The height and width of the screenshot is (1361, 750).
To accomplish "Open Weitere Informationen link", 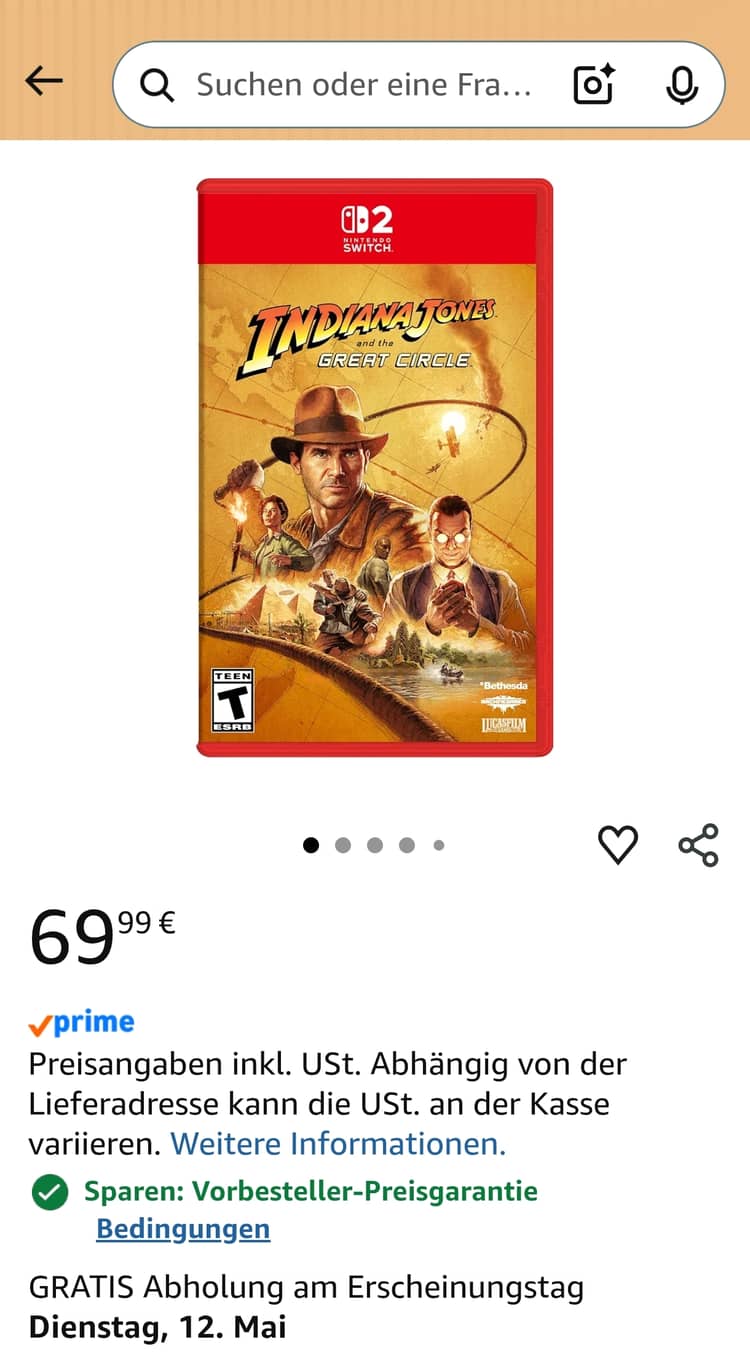I will tap(338, 1143).
